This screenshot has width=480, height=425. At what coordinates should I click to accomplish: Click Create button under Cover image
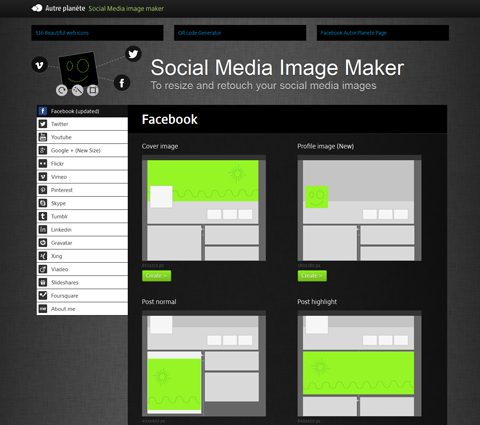click(x=156, y=276)
